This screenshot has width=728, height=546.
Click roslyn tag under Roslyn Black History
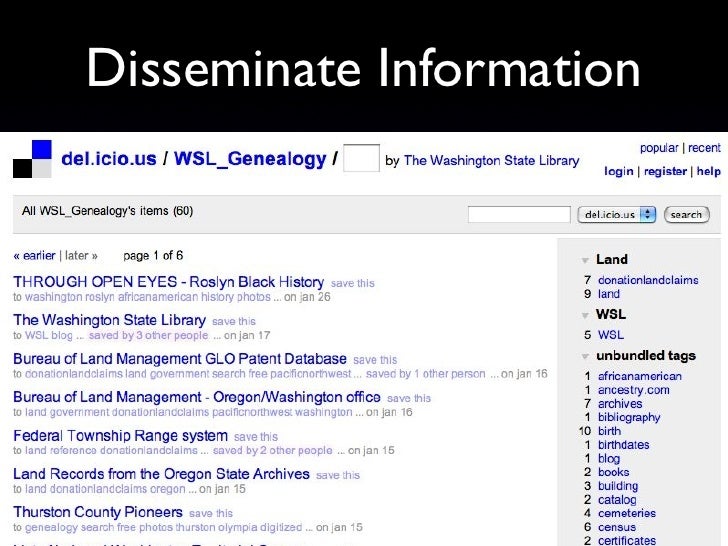click(x=100, y=297)
